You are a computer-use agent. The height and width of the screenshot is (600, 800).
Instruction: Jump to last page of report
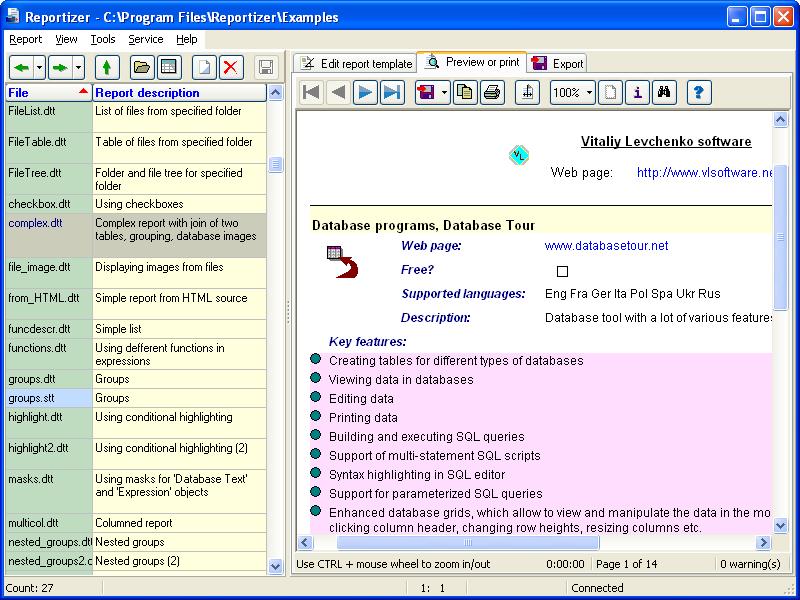tap(392, 93)
